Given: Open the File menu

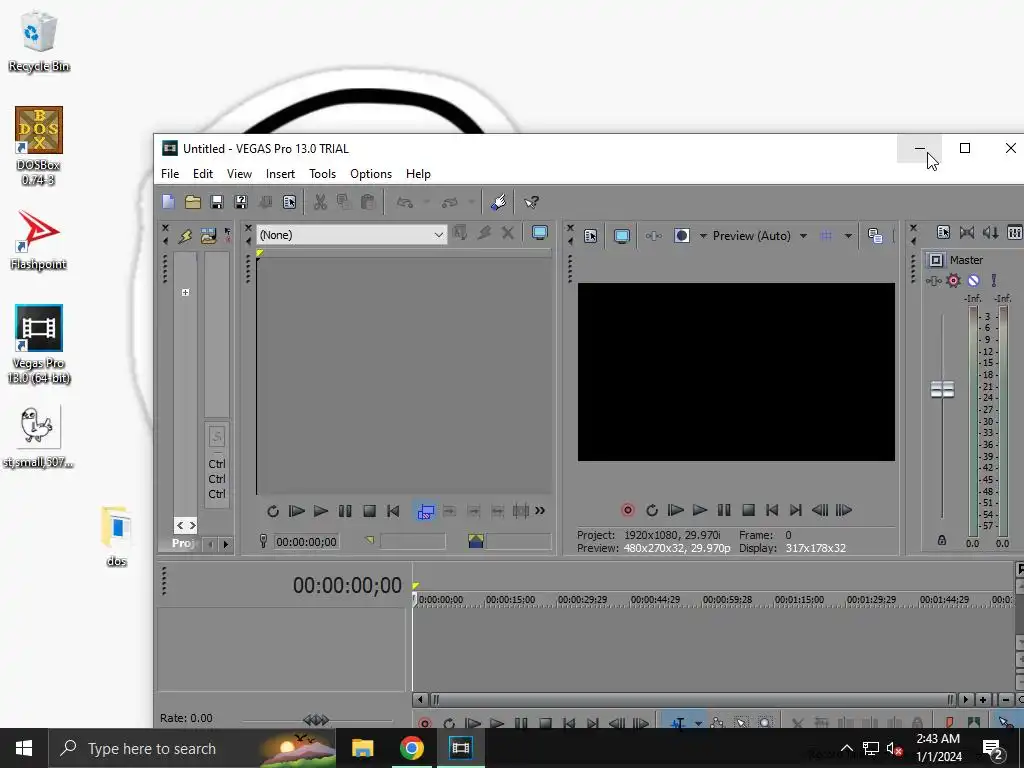Looking at the screenshot, I should (170, 174).
